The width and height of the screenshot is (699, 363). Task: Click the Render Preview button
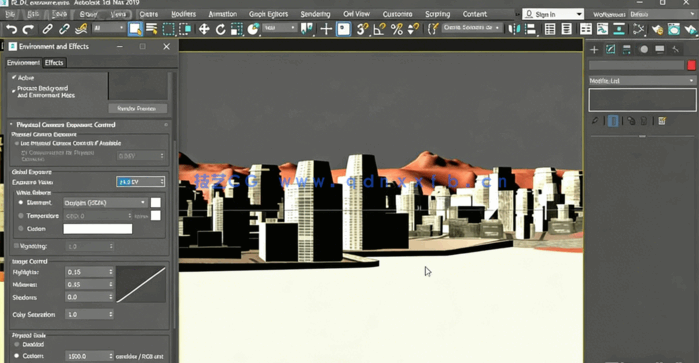(x=138, y=108)
